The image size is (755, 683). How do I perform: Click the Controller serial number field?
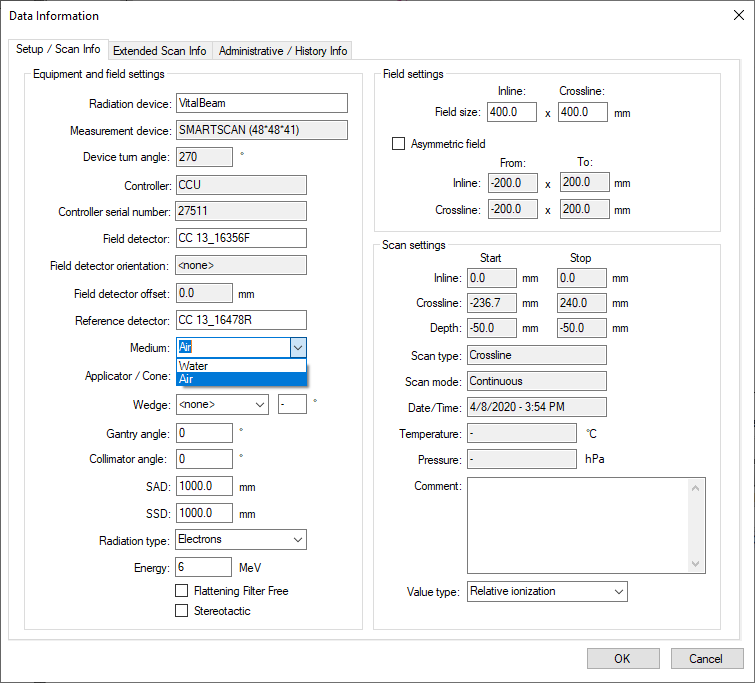[241, 211]
